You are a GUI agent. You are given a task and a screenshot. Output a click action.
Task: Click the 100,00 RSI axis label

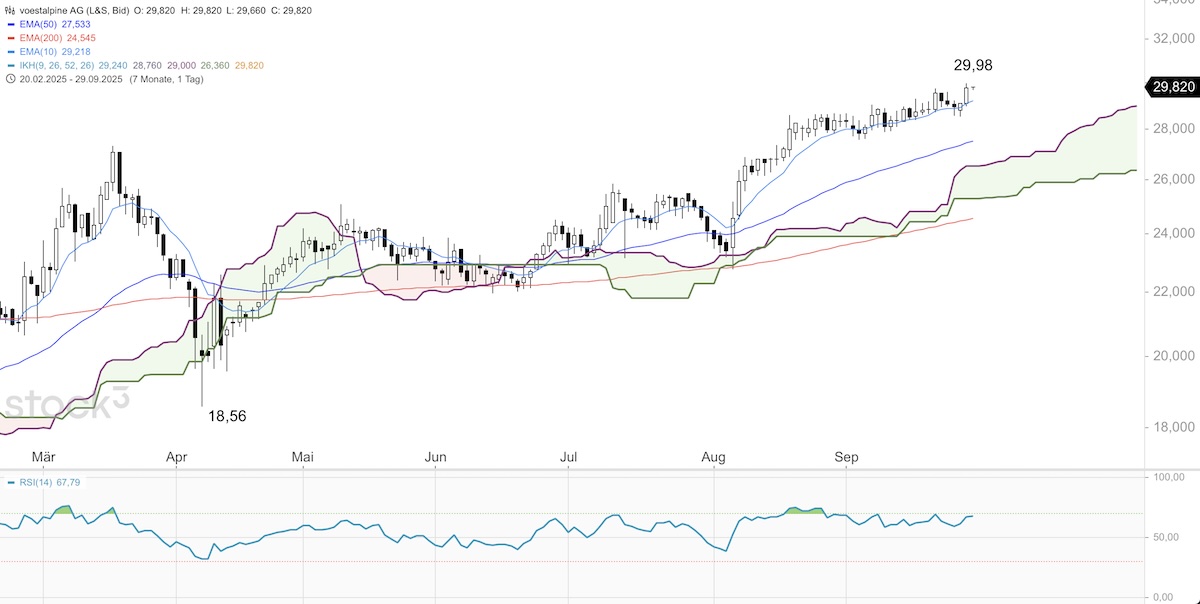[x=1168, y=479]
